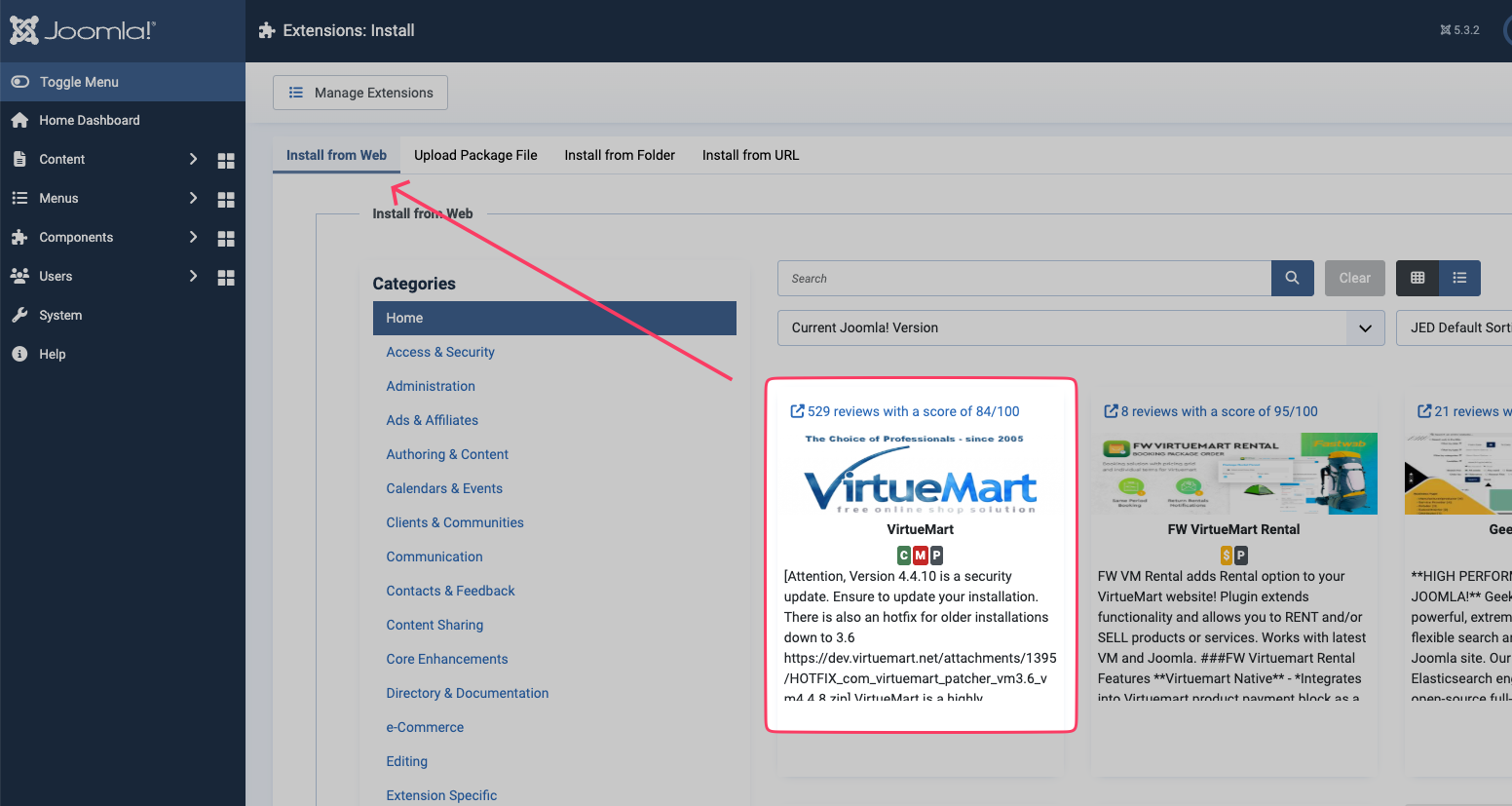
Task: Open the Contacts & Feedback category
Action: point(450,591)
